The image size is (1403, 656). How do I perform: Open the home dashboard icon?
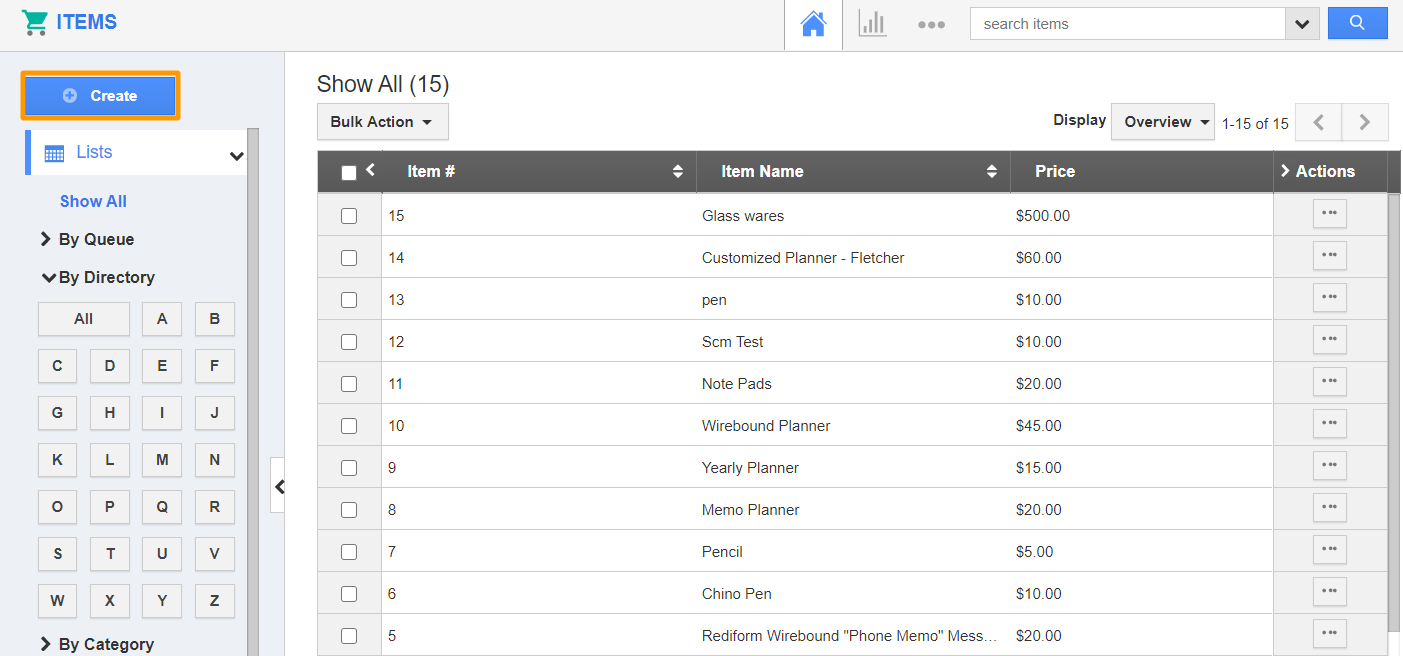813,25
